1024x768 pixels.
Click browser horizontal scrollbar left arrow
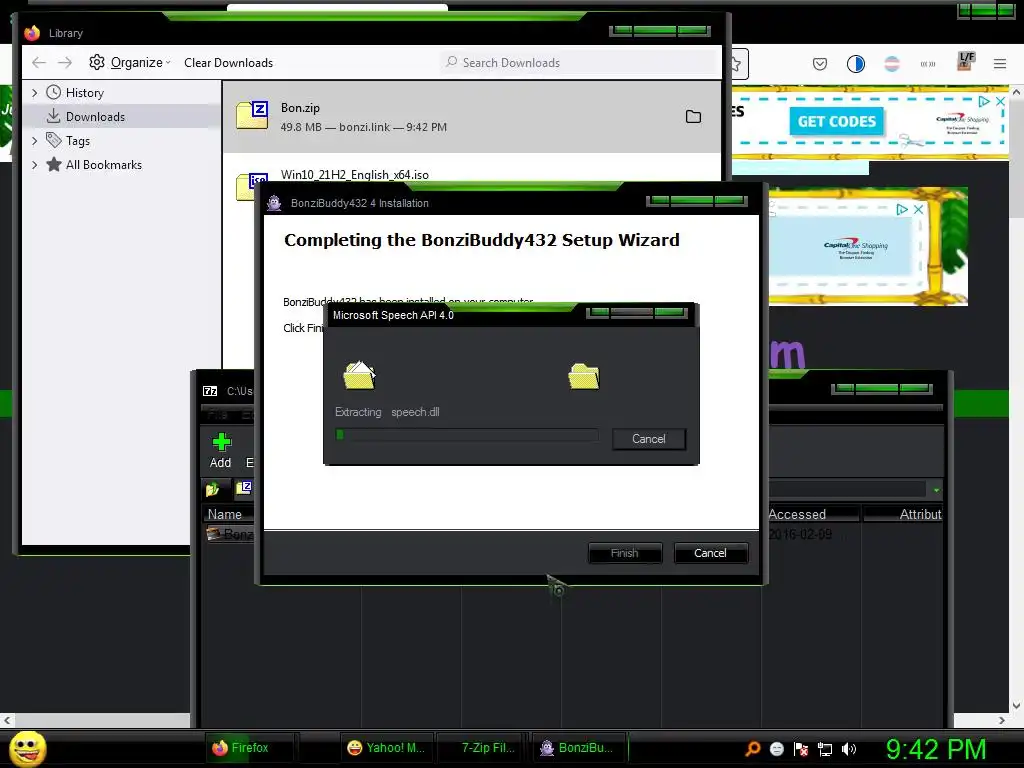click(7, 720)
